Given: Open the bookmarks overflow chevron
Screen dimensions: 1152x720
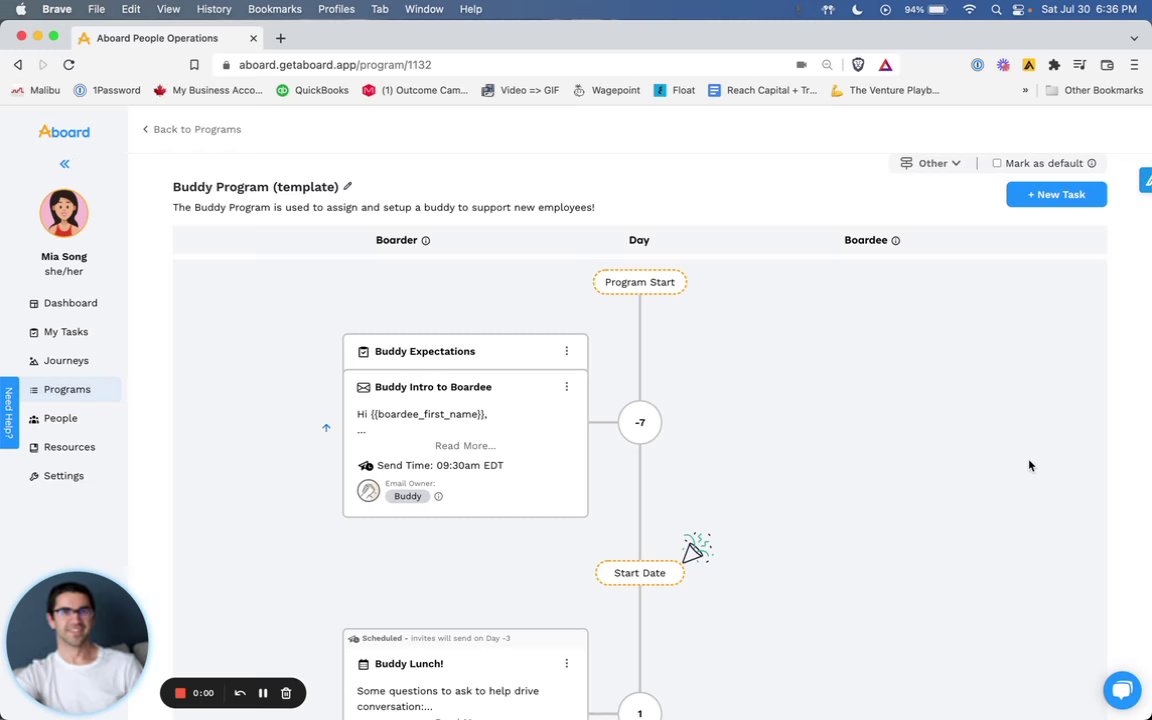Looking at the screenshot, I should (1025, 90).
